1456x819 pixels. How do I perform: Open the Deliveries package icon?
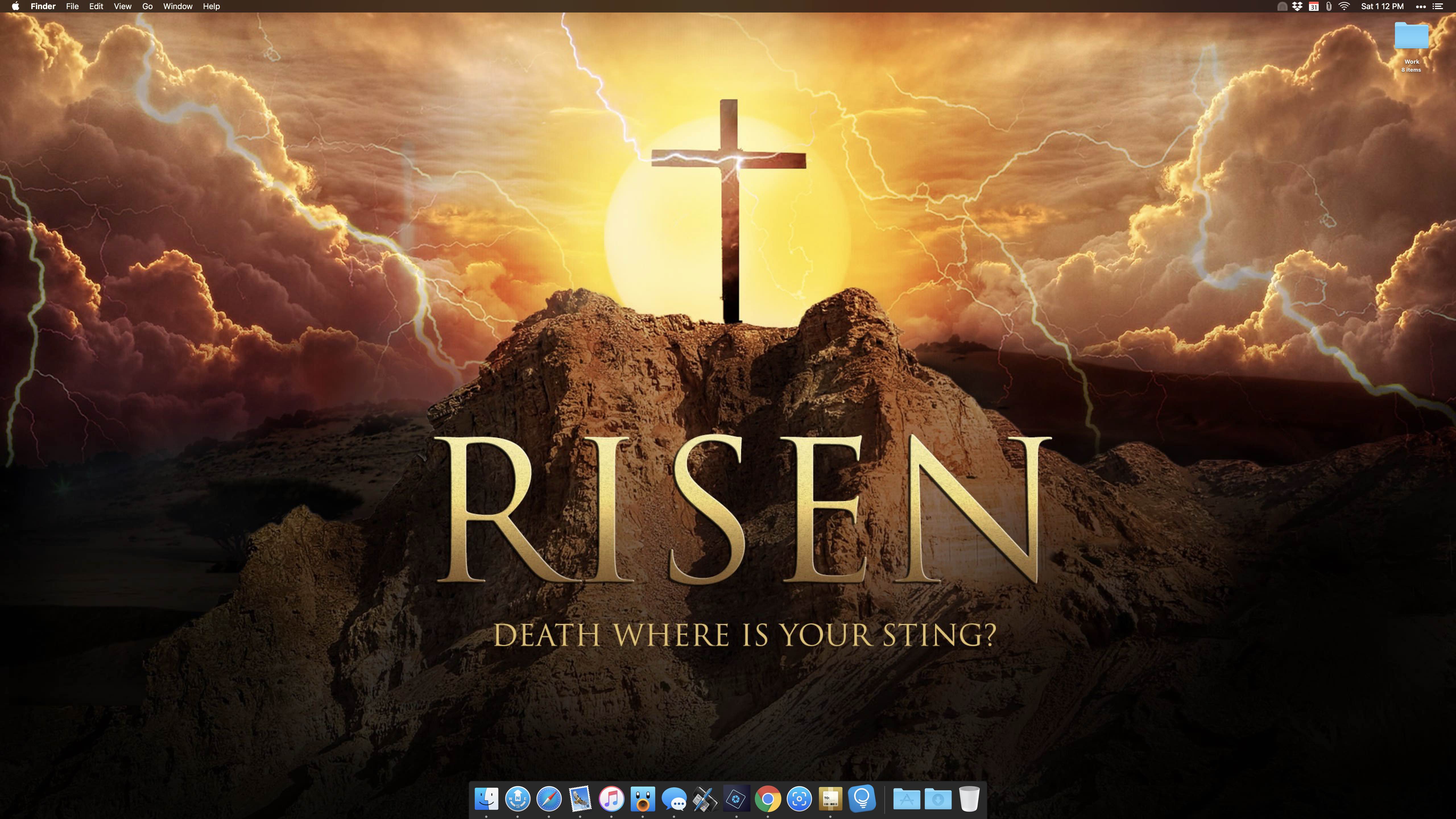click(830, 799)
